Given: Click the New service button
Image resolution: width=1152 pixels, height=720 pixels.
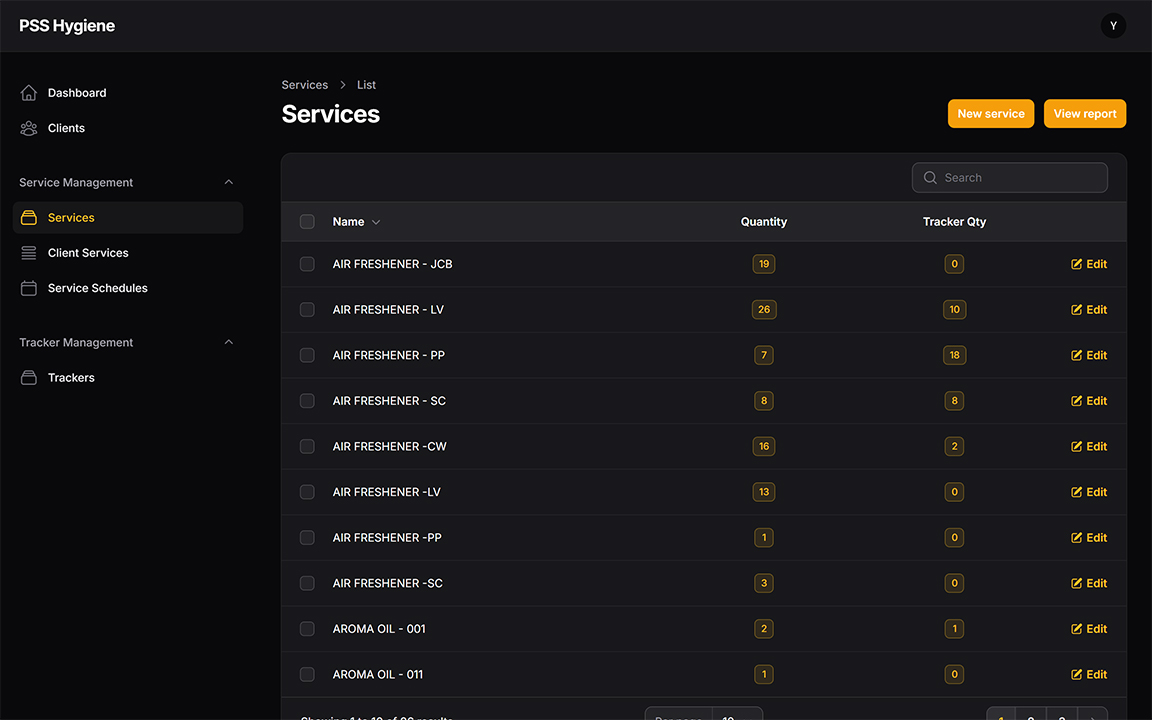Looking at the screenshot, I should (x=990, y=114).
